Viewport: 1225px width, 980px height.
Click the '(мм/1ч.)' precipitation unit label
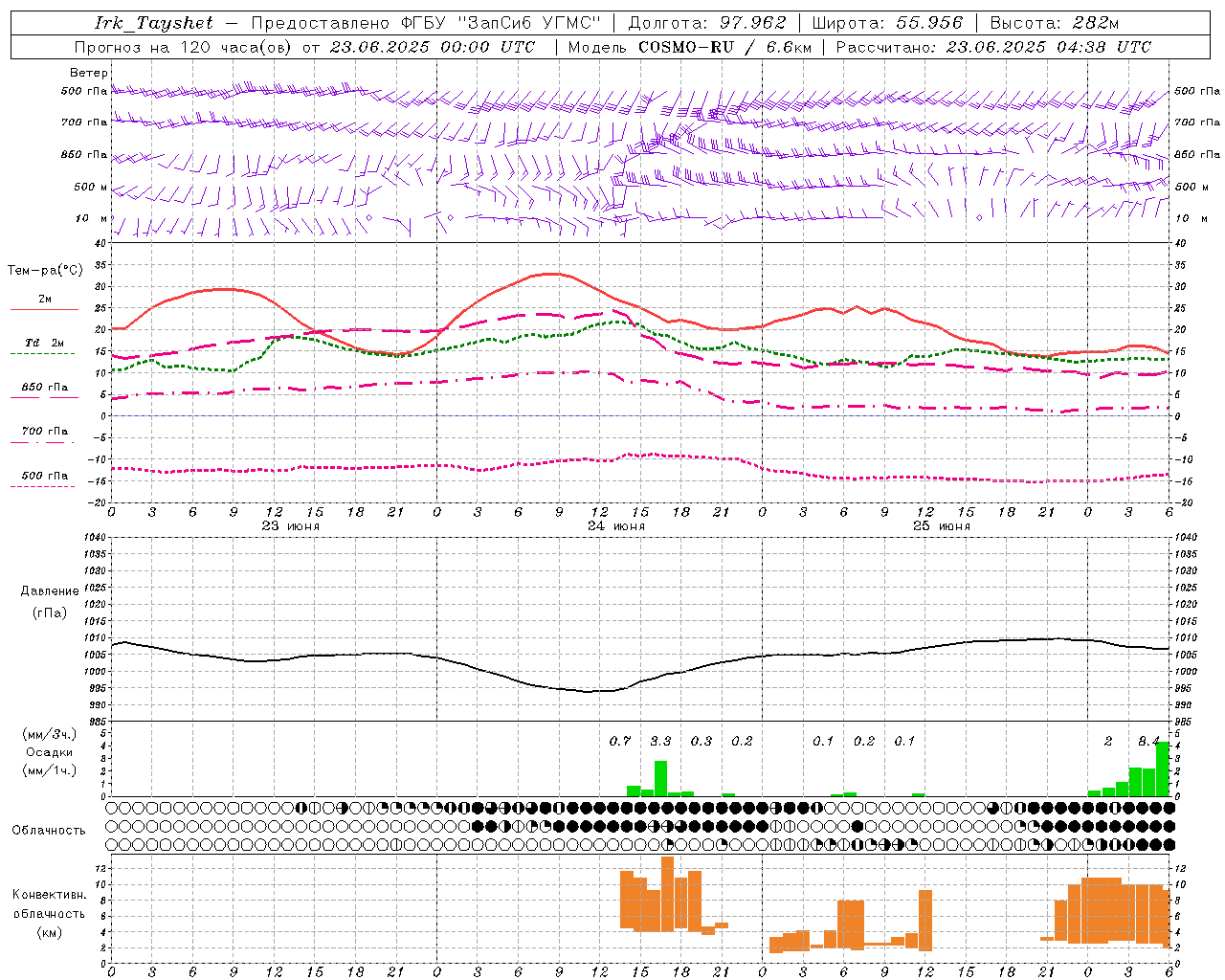click(x=49, y=770)
